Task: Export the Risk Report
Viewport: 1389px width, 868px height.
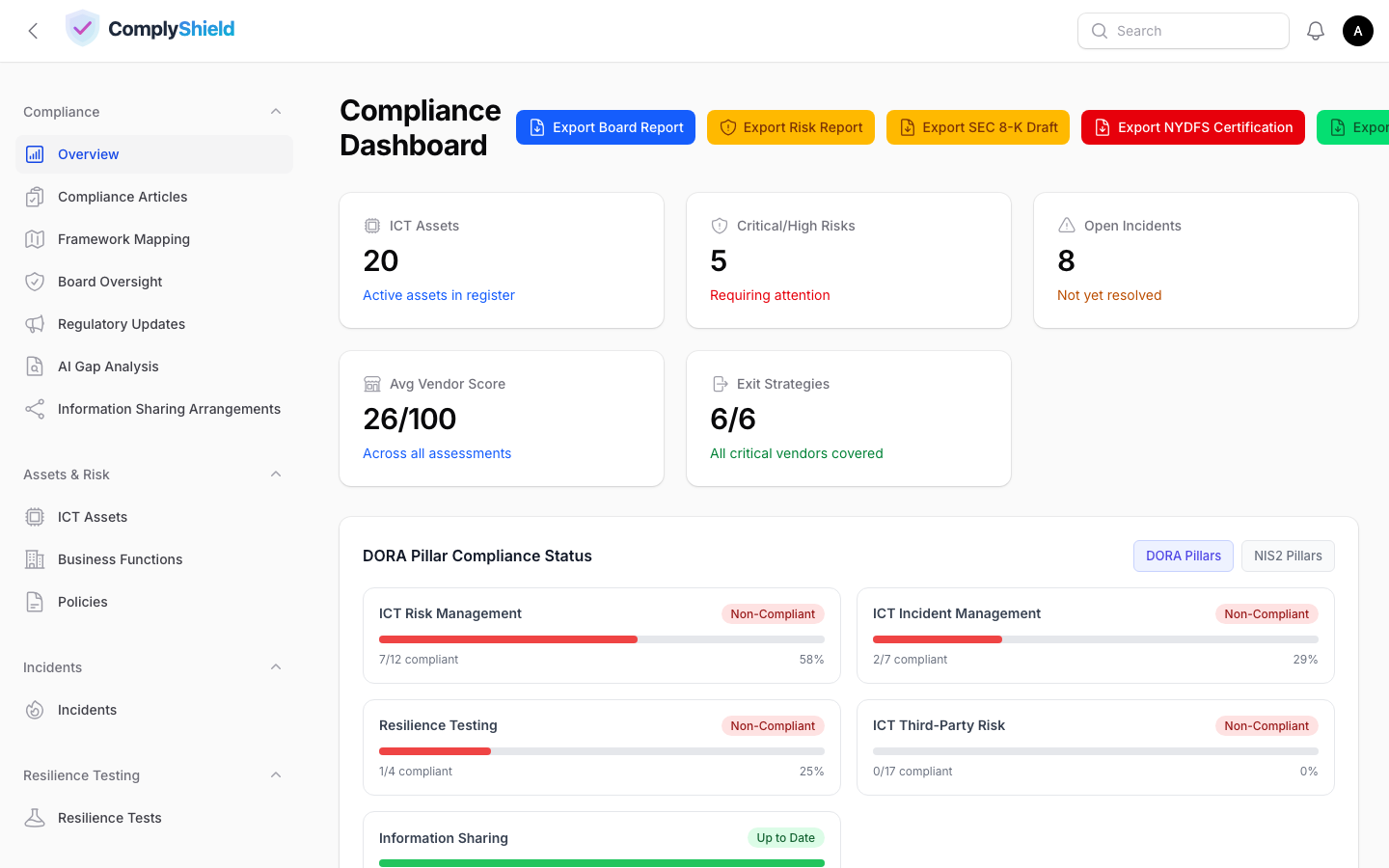Action: [x=791, y=127]
